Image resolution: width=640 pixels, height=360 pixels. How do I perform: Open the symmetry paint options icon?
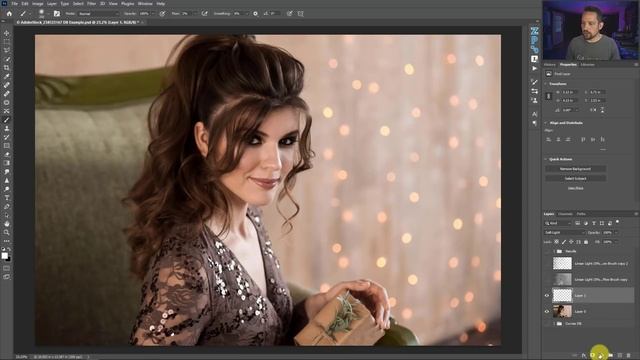301,13
